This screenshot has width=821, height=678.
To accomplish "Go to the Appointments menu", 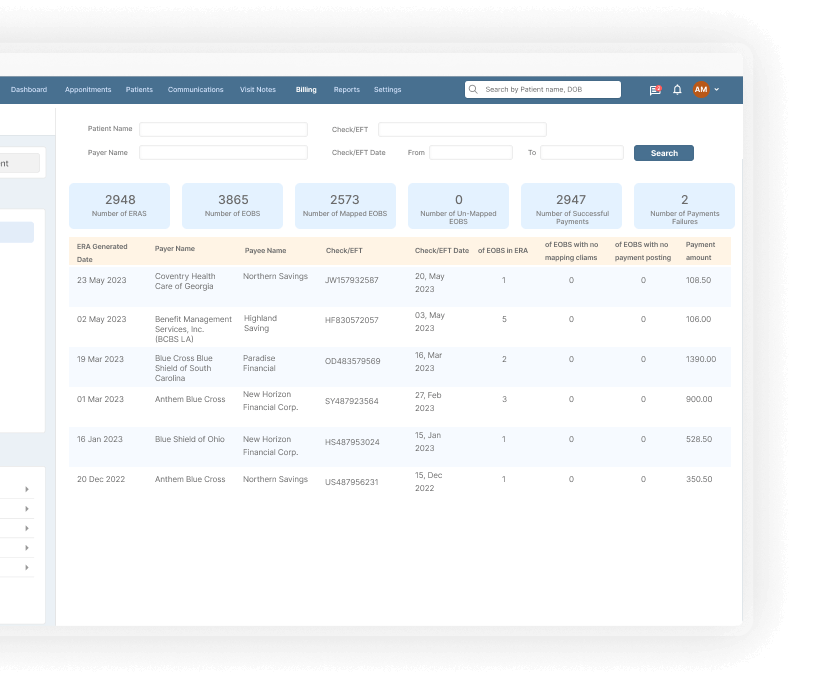I will coord(88,90).
